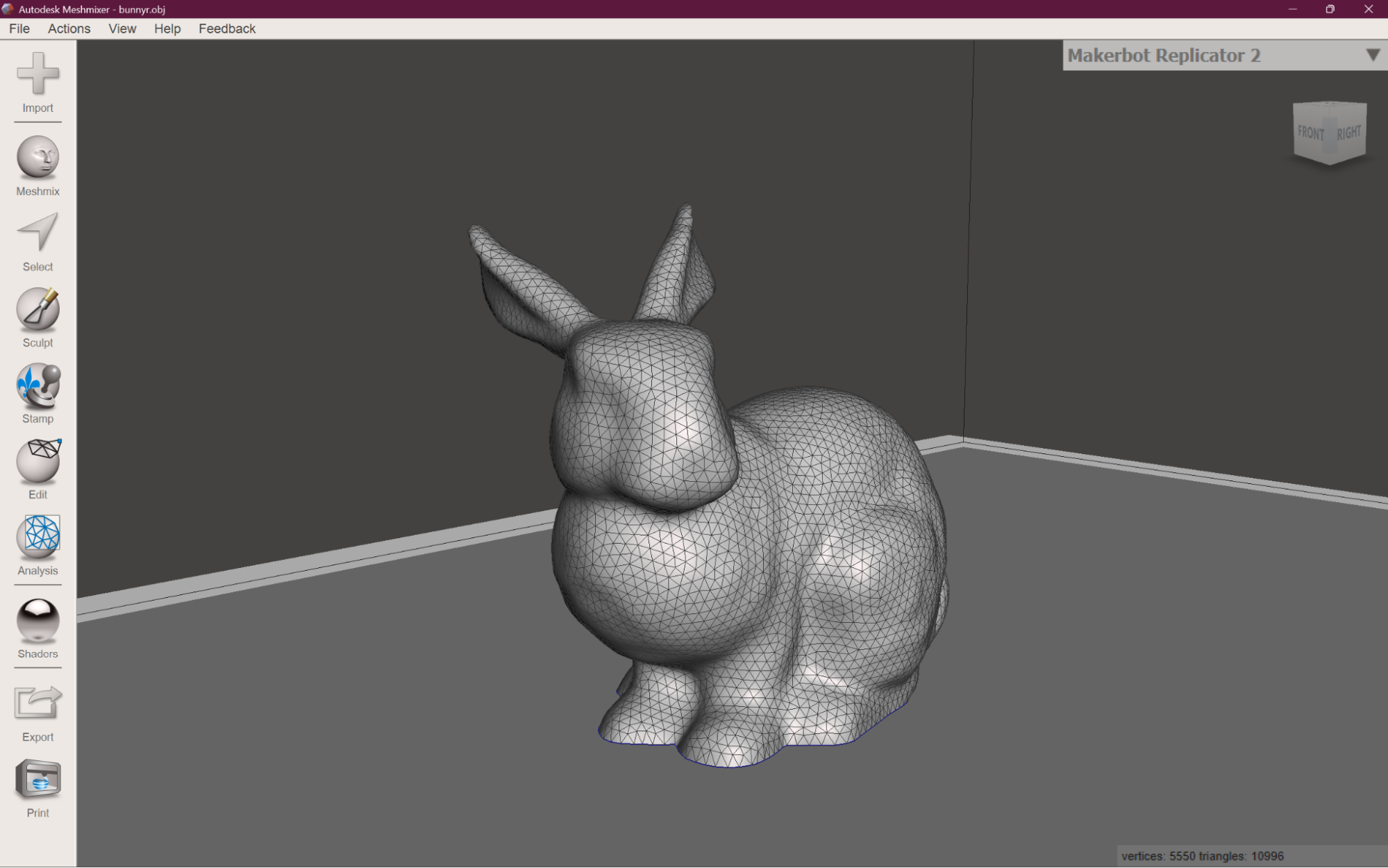This screenshot has width=1388, height=868.
Task: Click the FRONT face of view cube
Action: coord(1311,132)
